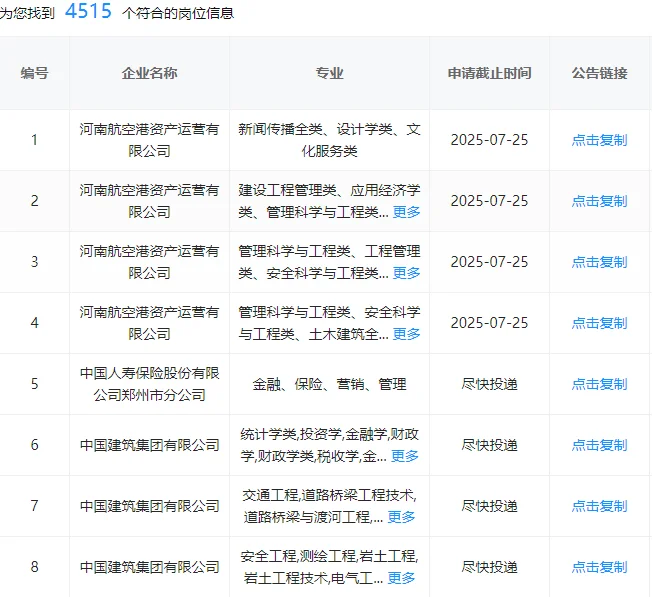Click the 专业 column header
Viewport: 652px width, 597px height.
pos(329,73)
